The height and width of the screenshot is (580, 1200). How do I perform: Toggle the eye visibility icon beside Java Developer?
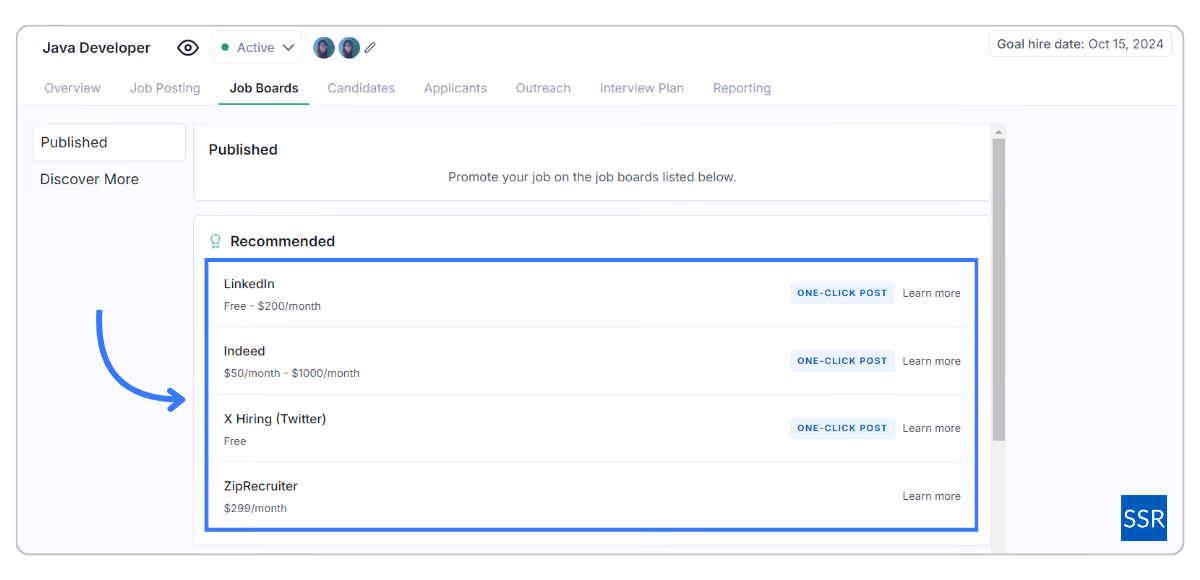pyautogui.click(x=188, y=48)
